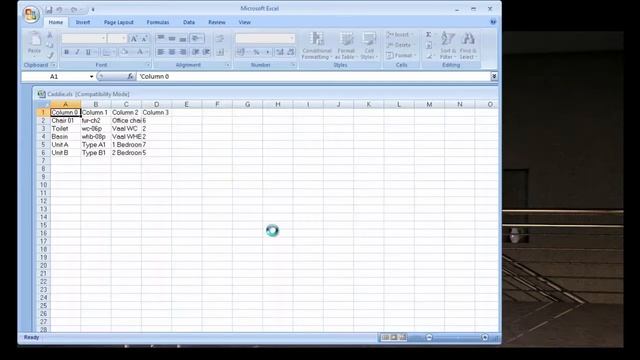Open Conditional Formatting menu
This screenshot has height=360, width=640.
point(317,46)
